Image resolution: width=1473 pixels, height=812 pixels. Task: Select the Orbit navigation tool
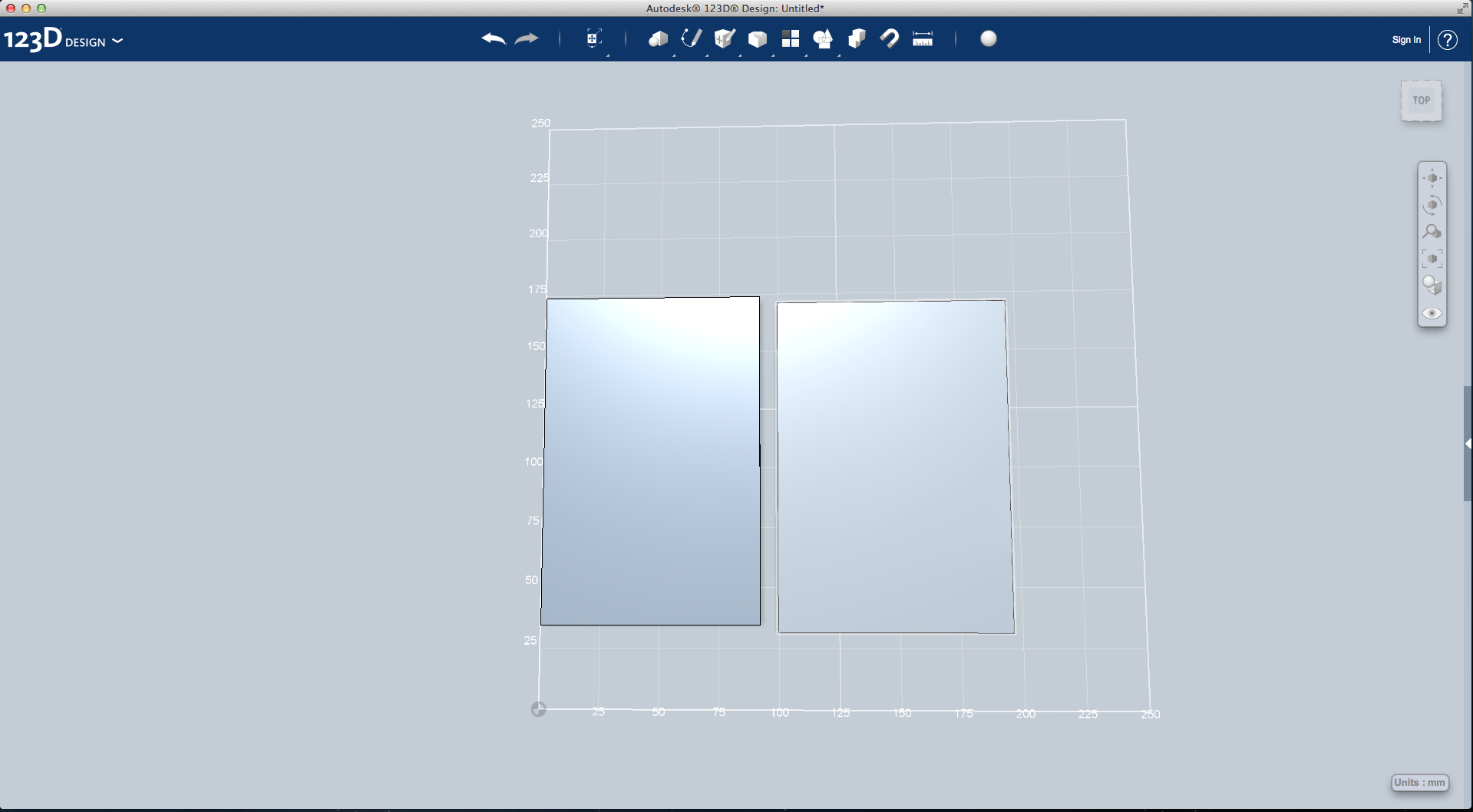pos(1432,205)
